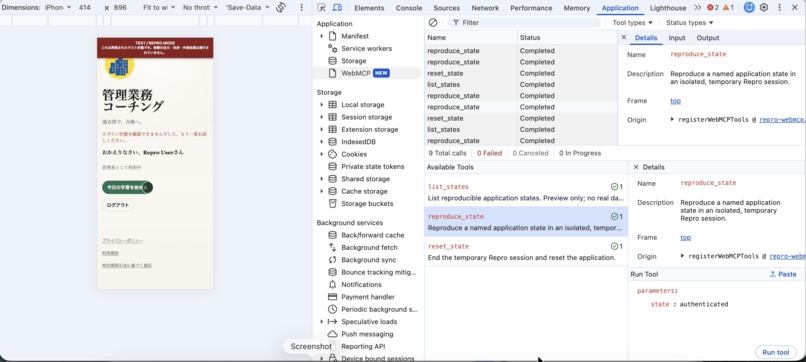Select the list_states available tool
The image size is (806, 362).
tap(525, 192)
